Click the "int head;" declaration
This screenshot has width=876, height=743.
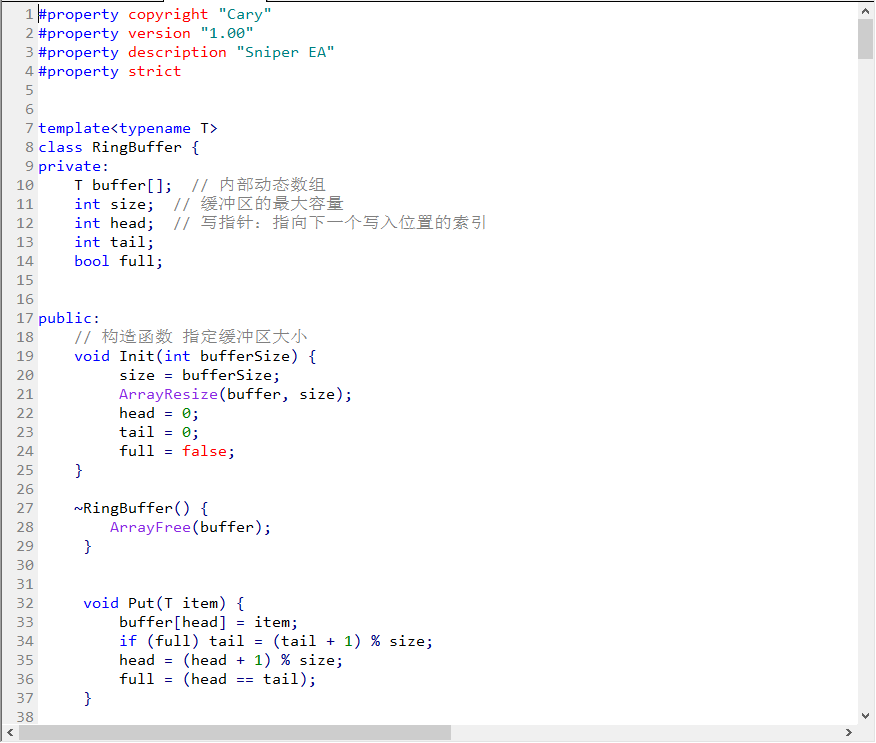[114, 223]
